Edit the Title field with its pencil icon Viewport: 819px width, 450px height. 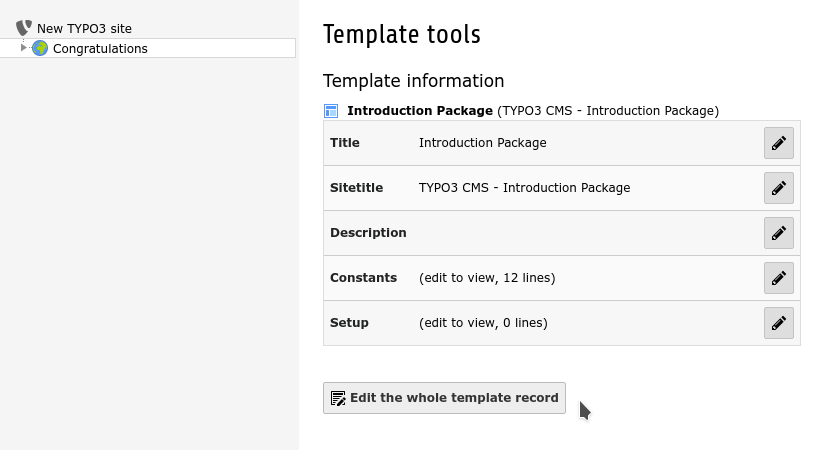[x=778, y=143]
